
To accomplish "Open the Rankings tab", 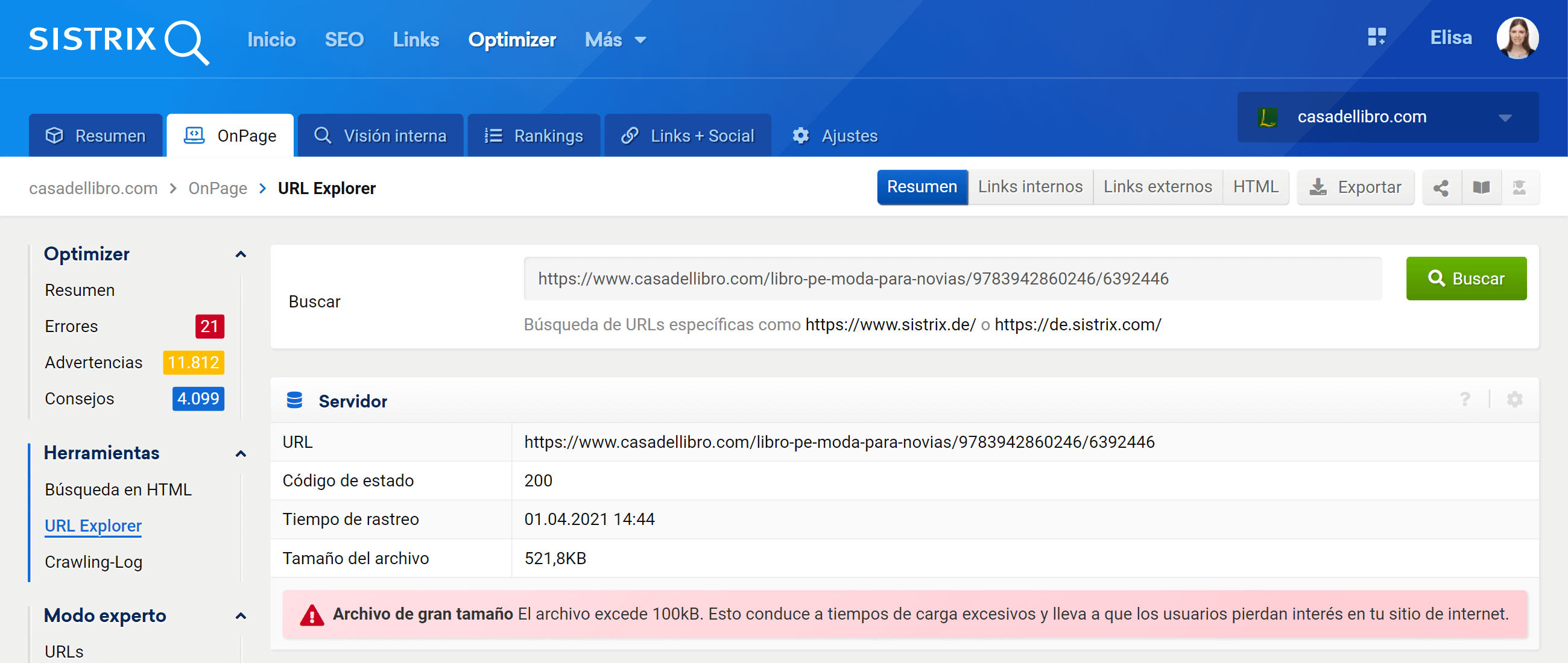I will 534,136.
